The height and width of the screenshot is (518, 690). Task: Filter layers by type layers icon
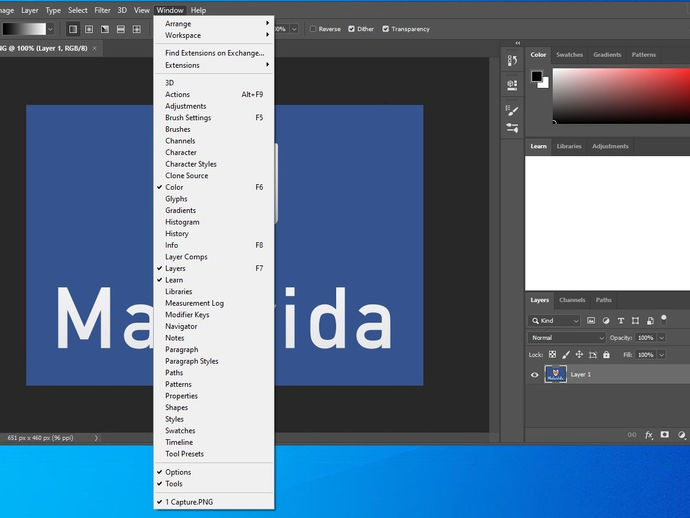(620, 320)
